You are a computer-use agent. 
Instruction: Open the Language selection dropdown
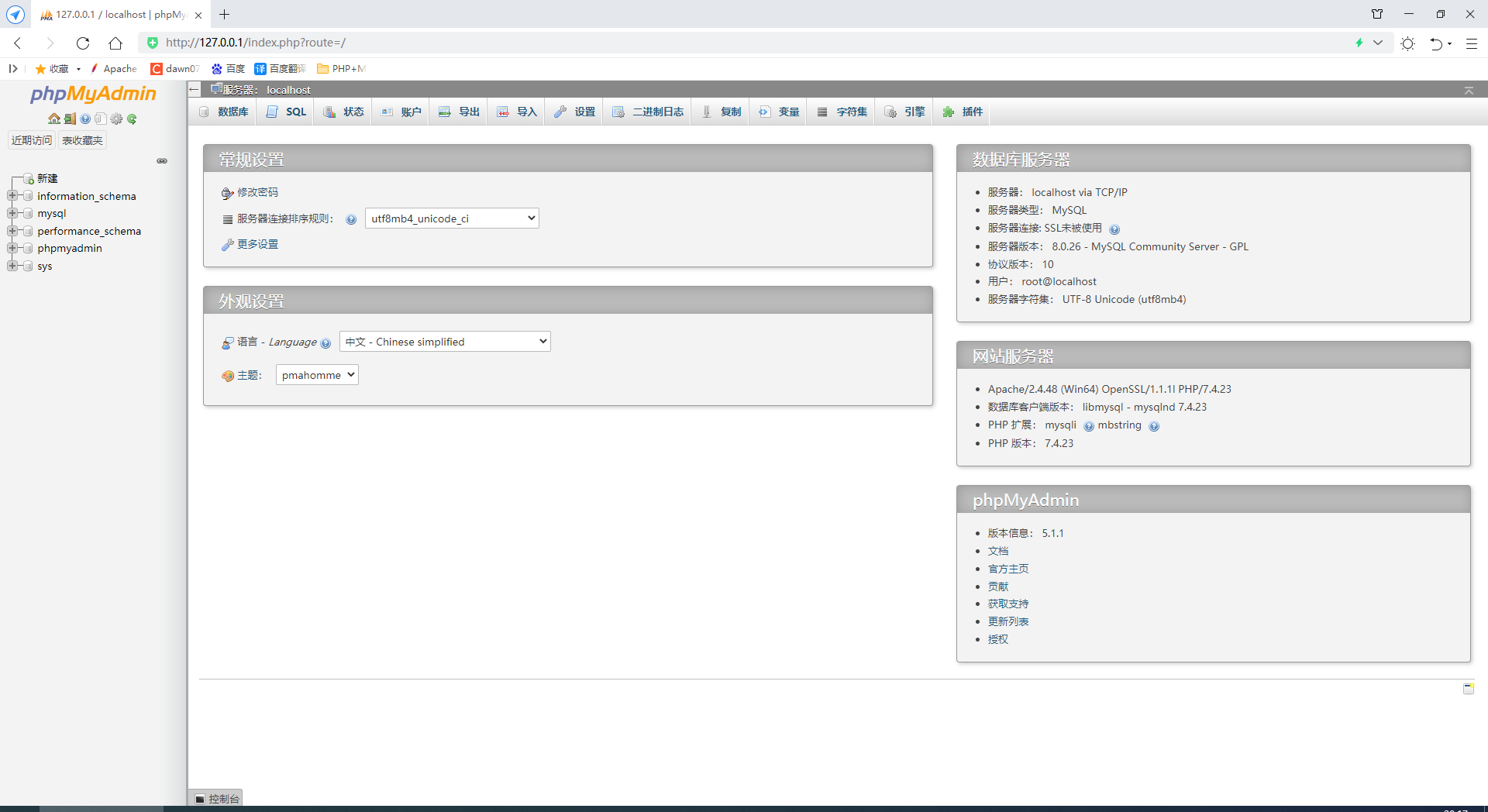[445, 342]
